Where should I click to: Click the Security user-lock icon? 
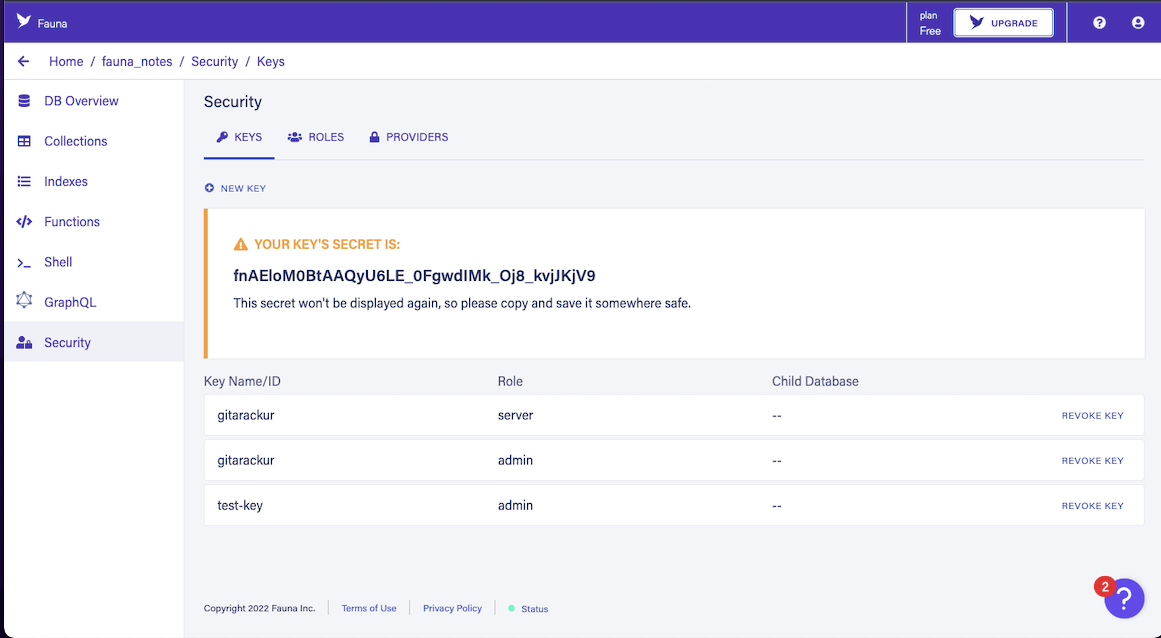click(x=24, y=343)
